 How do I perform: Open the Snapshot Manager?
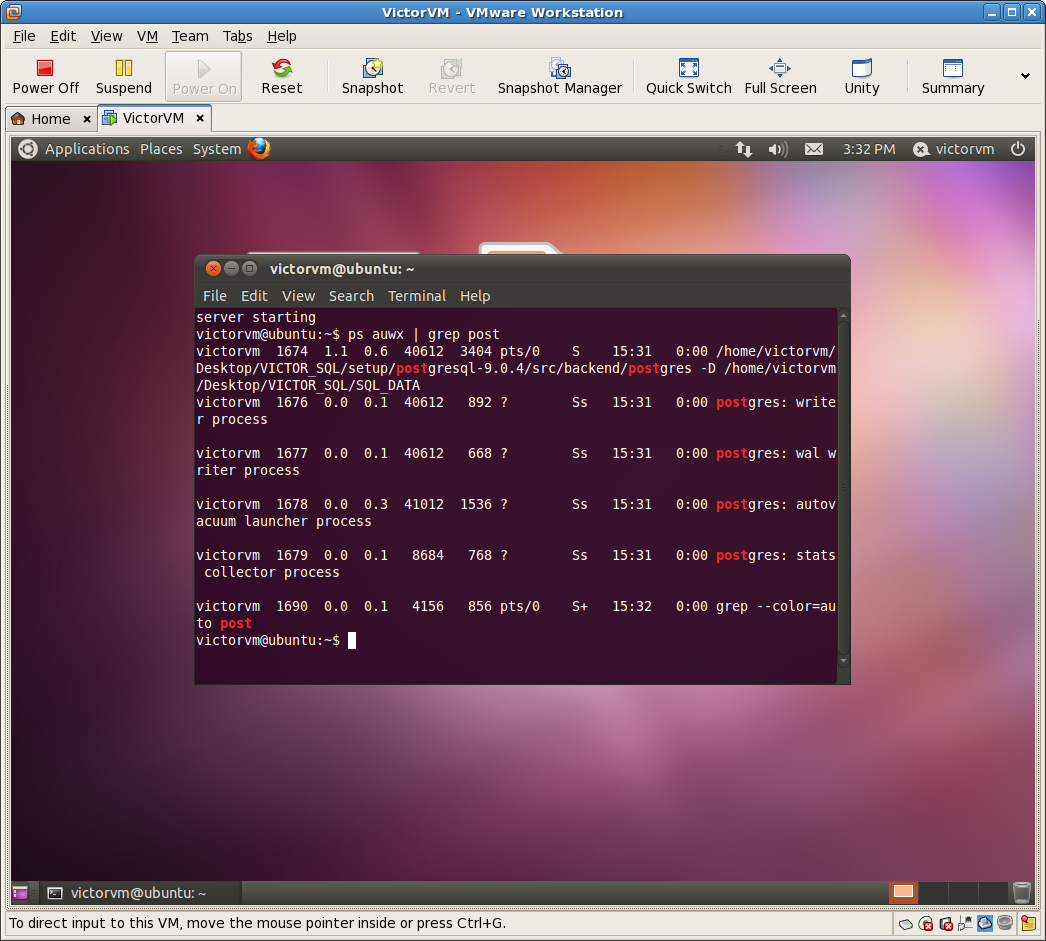(560, 75)
